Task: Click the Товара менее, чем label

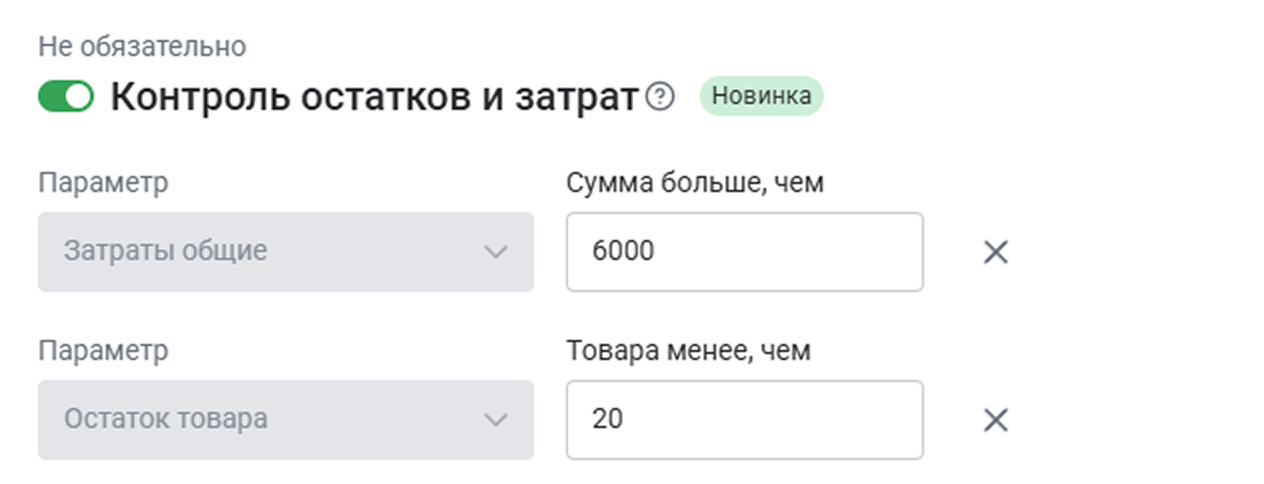Action: (689, 351)
